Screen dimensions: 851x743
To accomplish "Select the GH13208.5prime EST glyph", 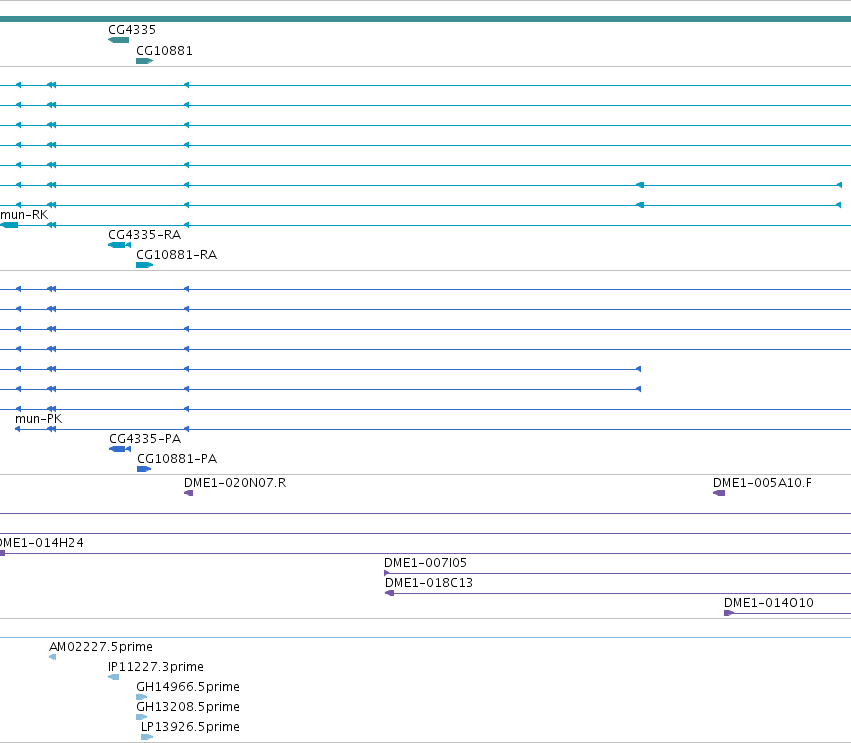I will pyautogui.click(x=142, y=717).
